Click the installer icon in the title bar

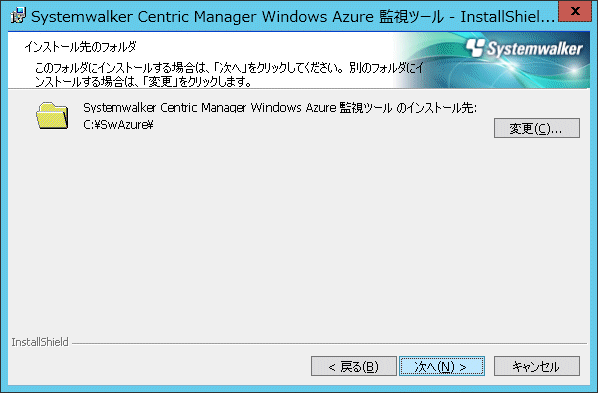point(18,16)
